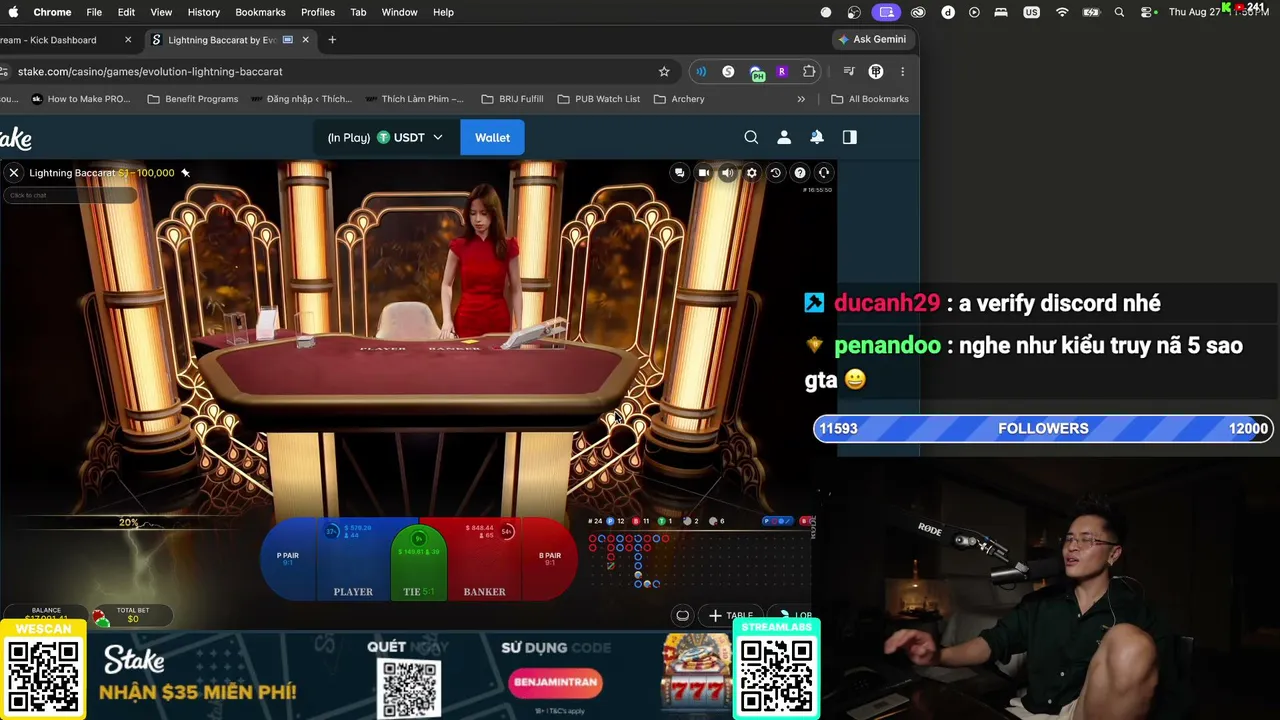1280x720 pixels.
Task: Toggle the video camera icon in game
Action: [x=704, y=173]
